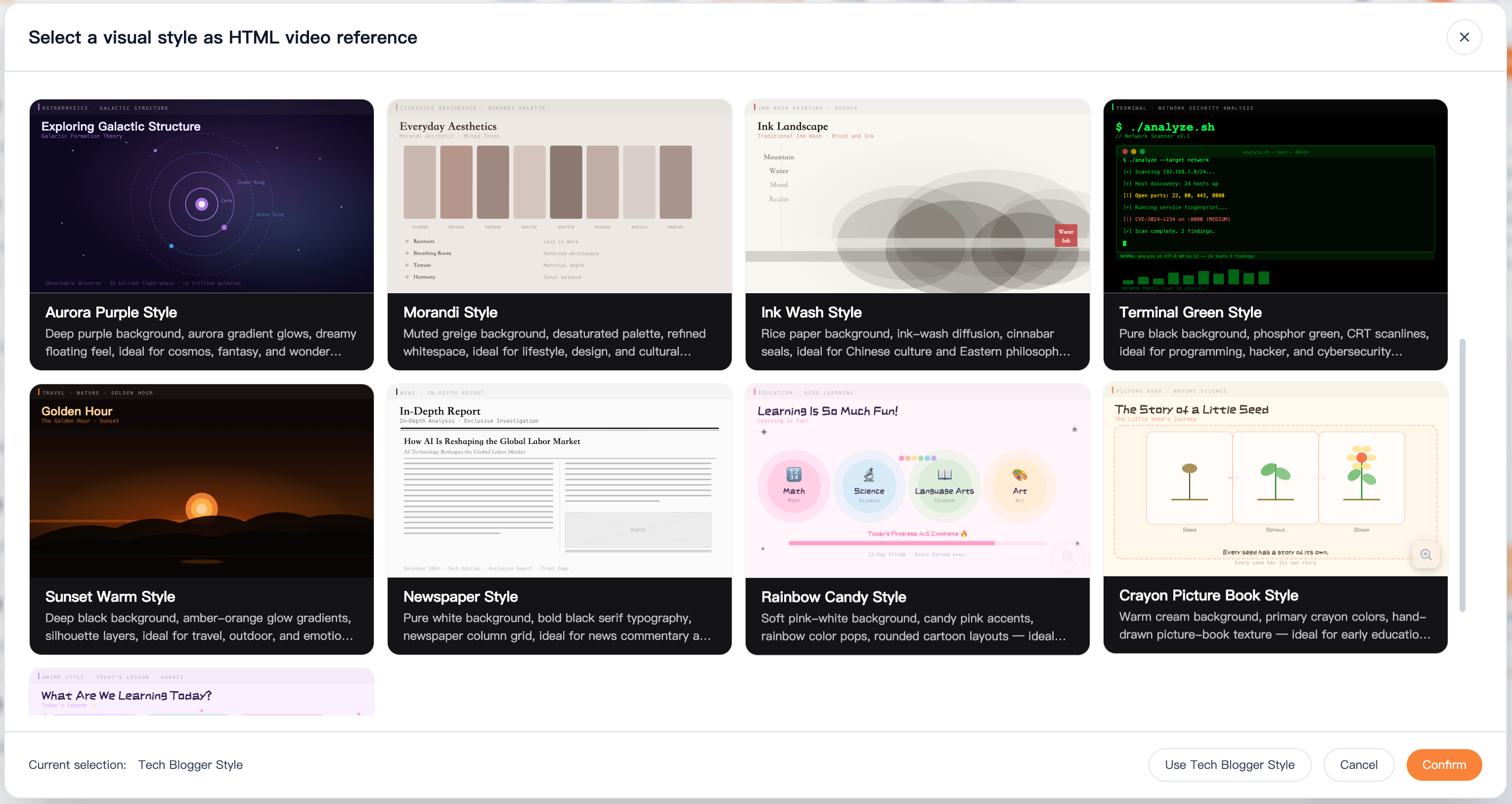Click the Water Ink red seal
Screen dimensions: 1512x804
click(1066, 235)
